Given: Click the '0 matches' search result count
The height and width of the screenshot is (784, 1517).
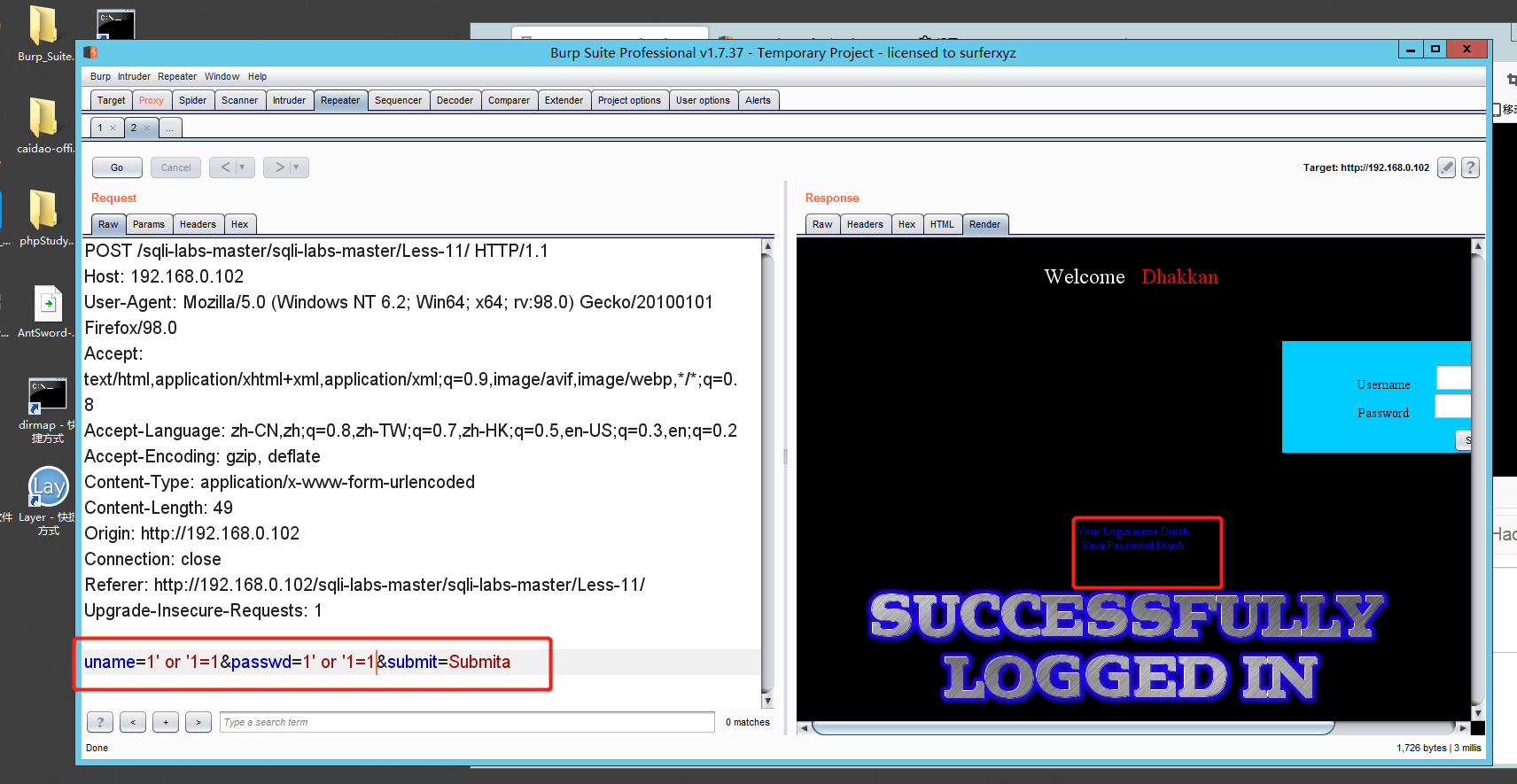Looking at the screenshot, I should pos(748,723).
